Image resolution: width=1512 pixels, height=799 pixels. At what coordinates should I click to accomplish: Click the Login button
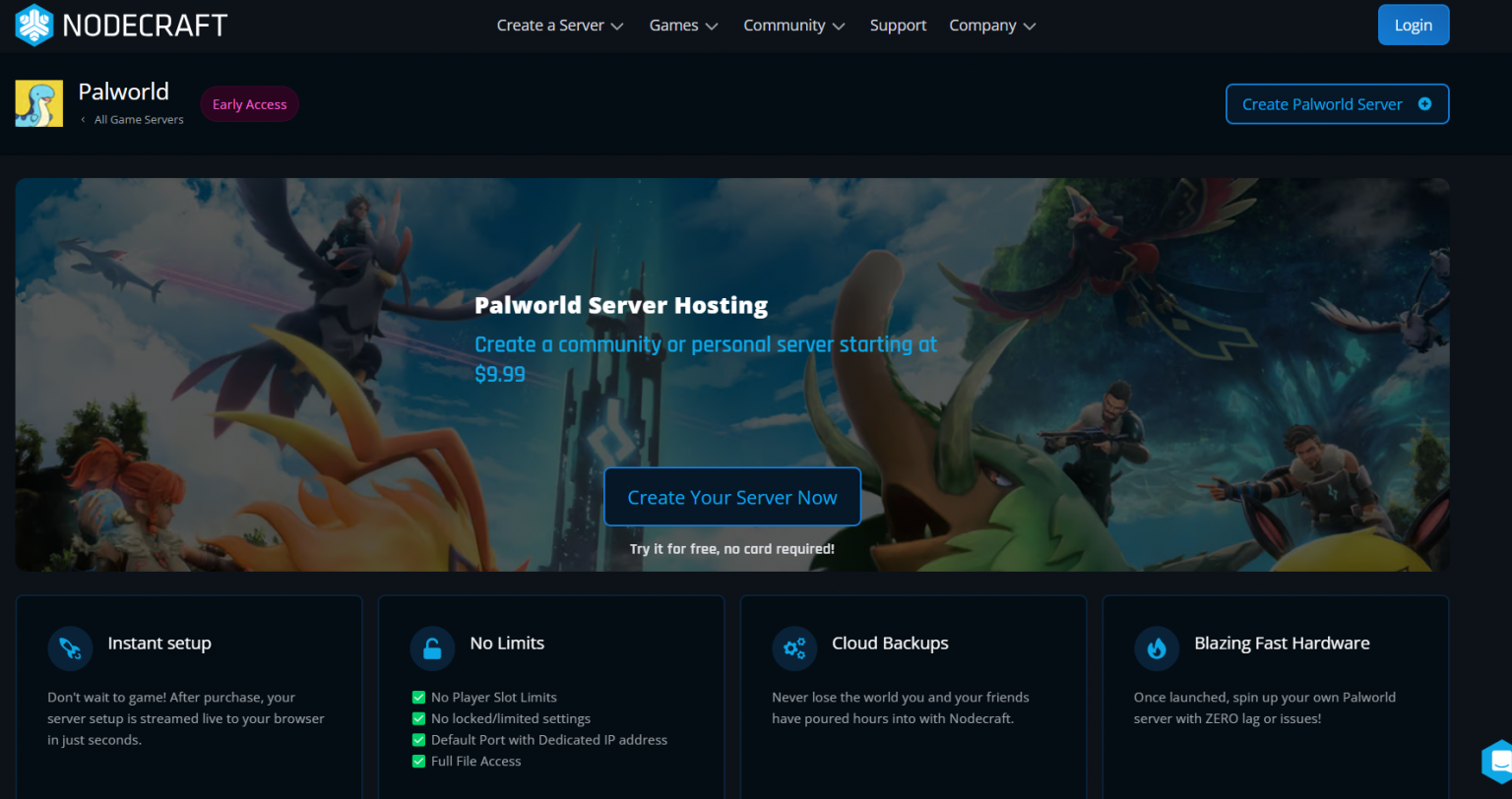click(1413, 26)
